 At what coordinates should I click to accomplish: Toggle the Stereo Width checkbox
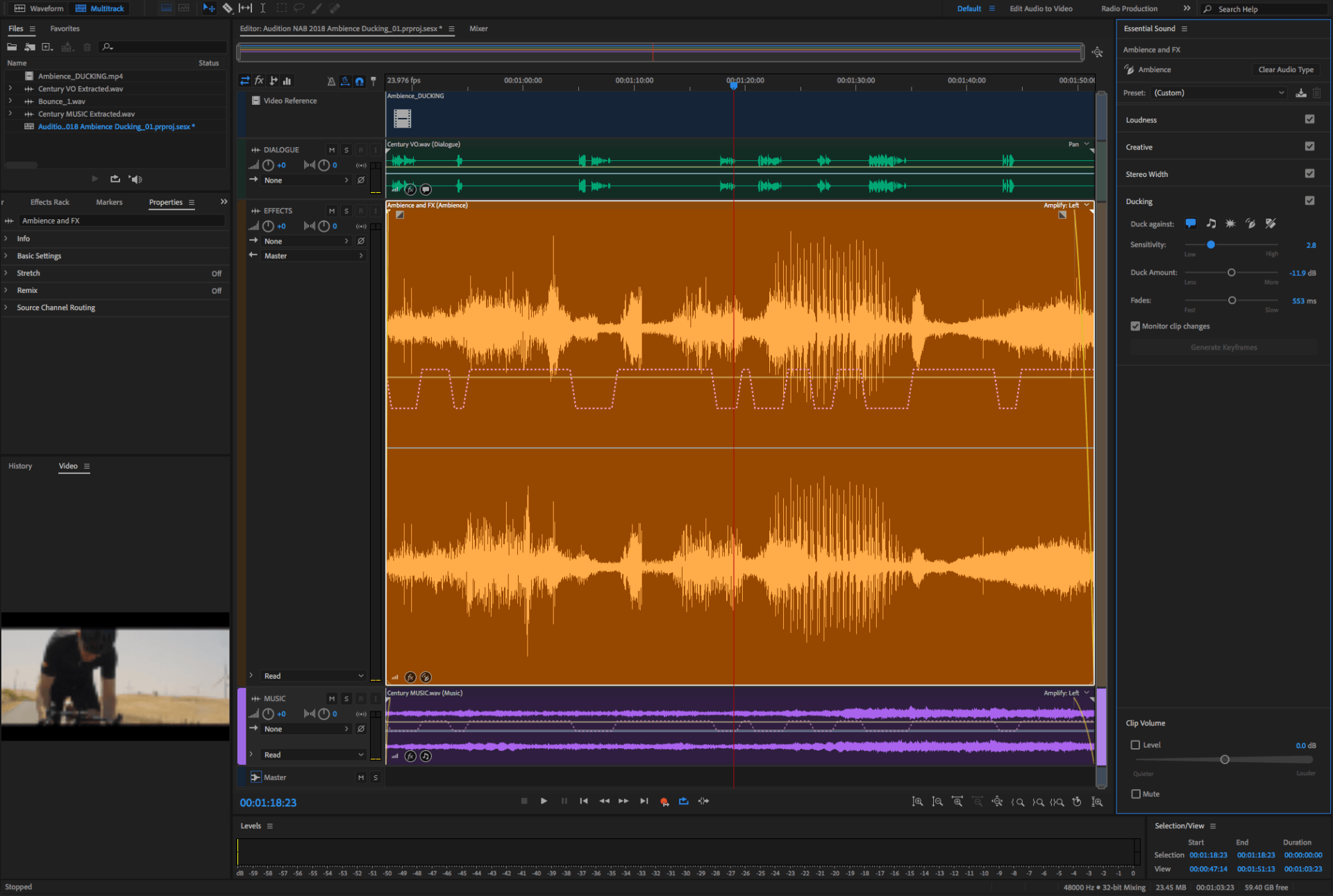[x=1309, y=174]
